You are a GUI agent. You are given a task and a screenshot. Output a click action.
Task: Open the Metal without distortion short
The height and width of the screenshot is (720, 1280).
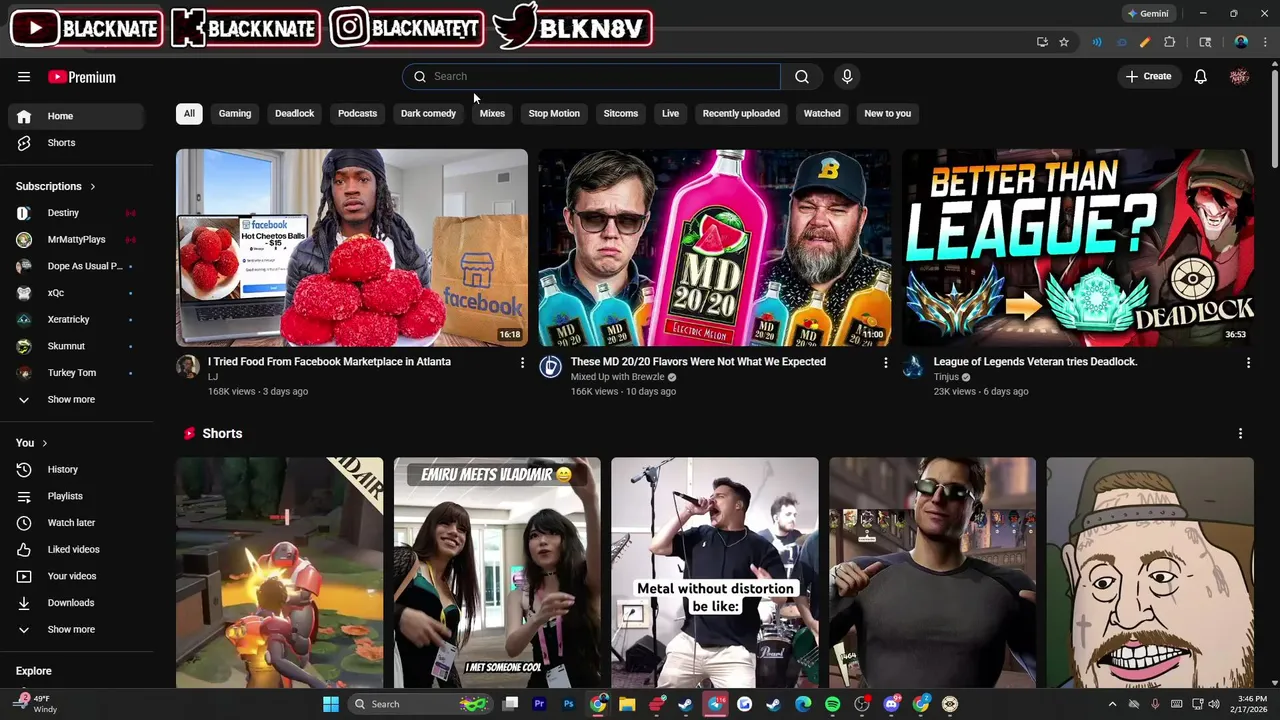pos(715,573)
